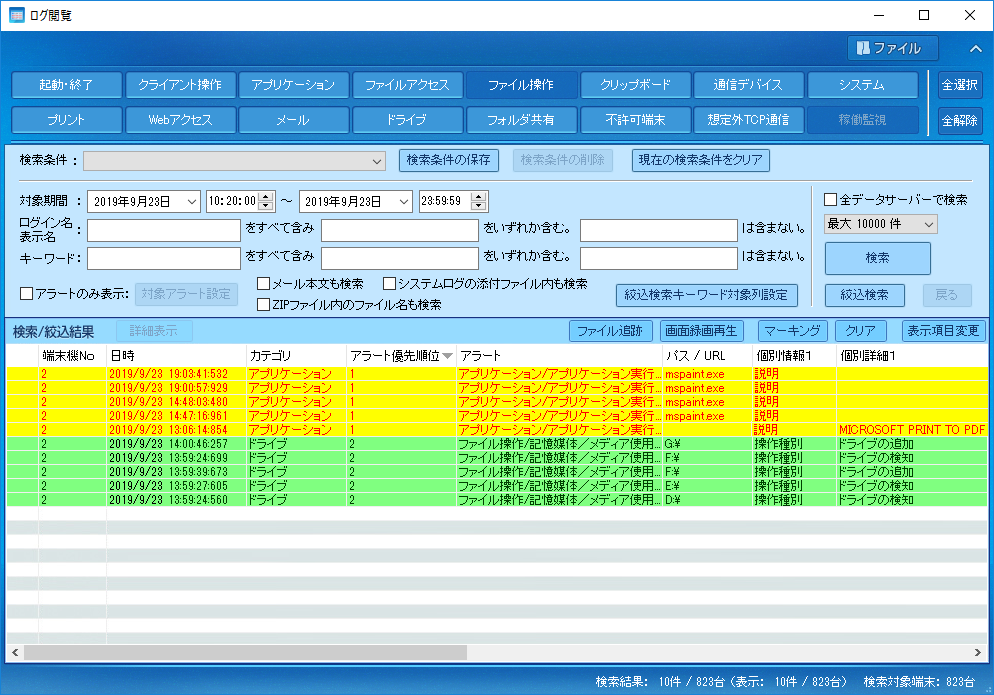Open the 最大 10000 件 dropdown

pos(881,224)
